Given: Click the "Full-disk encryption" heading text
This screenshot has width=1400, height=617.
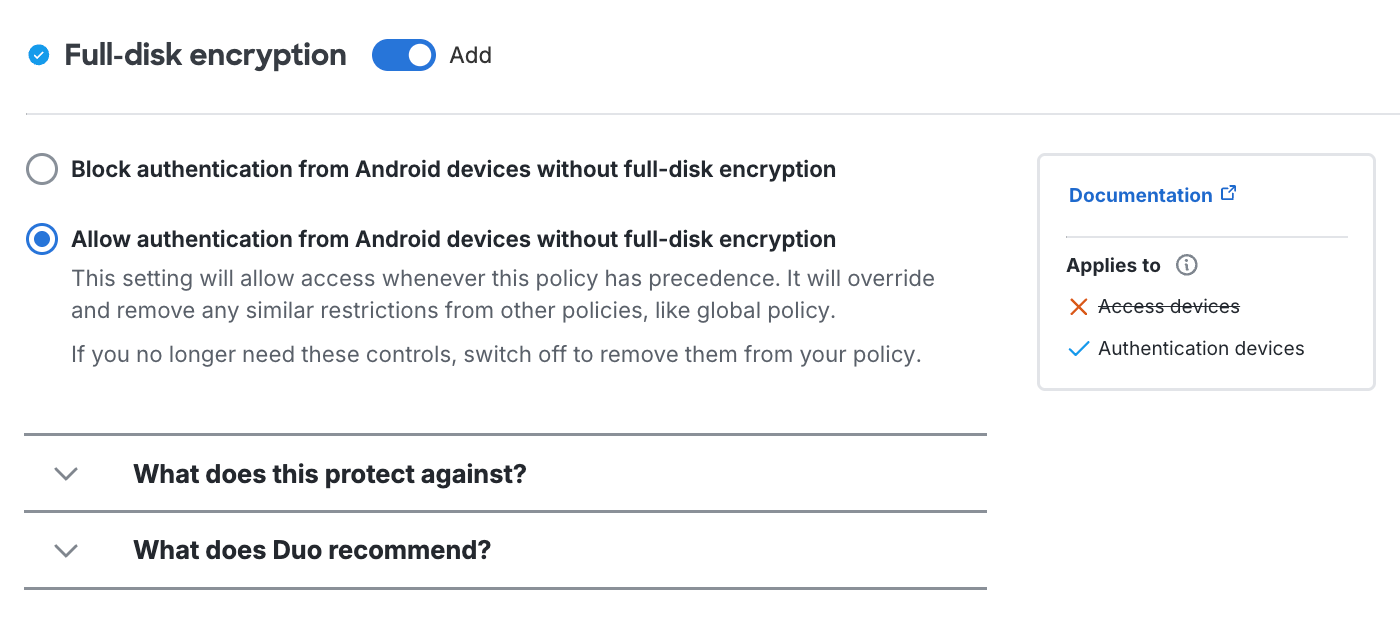Looking at the screenshot, I should pyautogui.click(x=204, y=55).
